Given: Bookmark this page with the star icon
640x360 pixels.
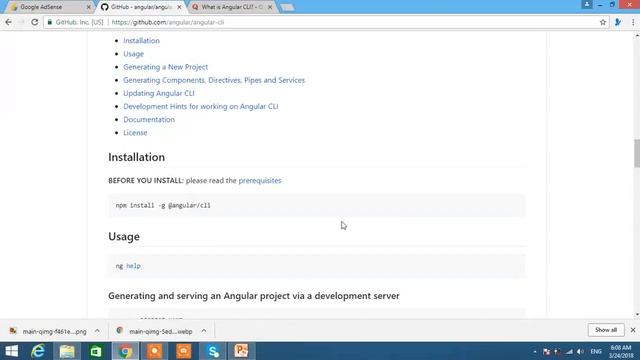Looking at the screenshot, I should (603, 22).
